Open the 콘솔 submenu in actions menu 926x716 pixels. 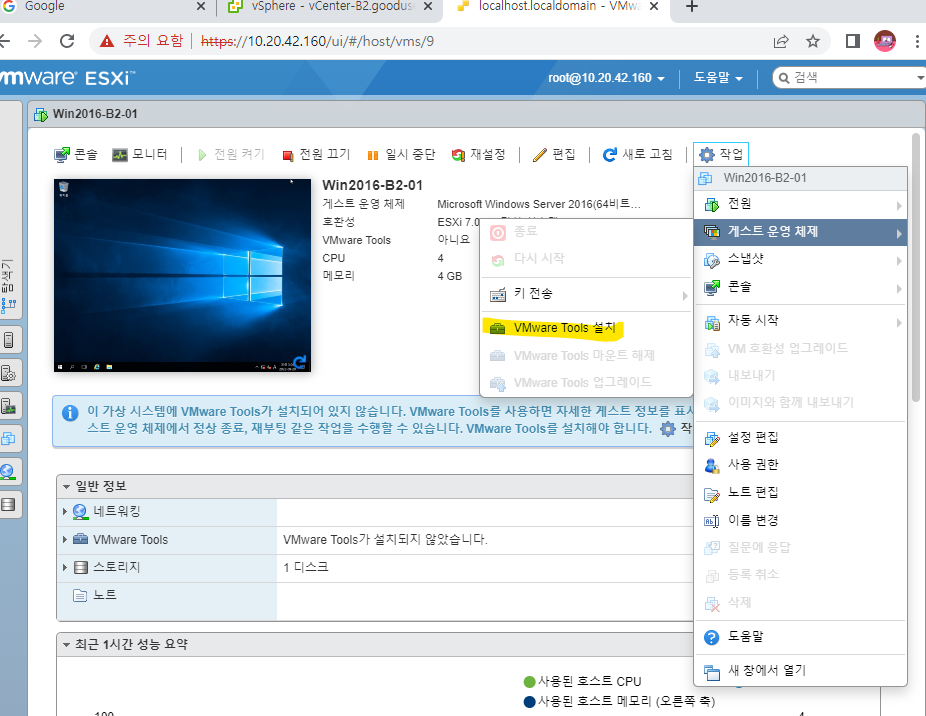pyautogui.click(x=800, y=287)
